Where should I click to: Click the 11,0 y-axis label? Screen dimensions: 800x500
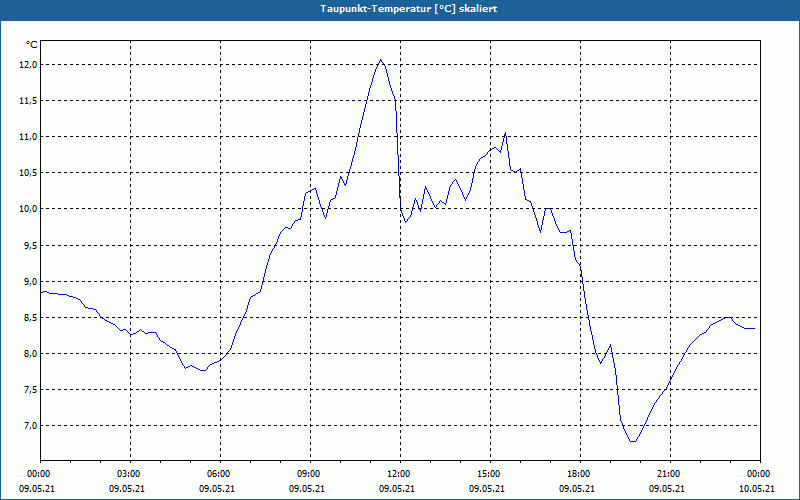29,137
